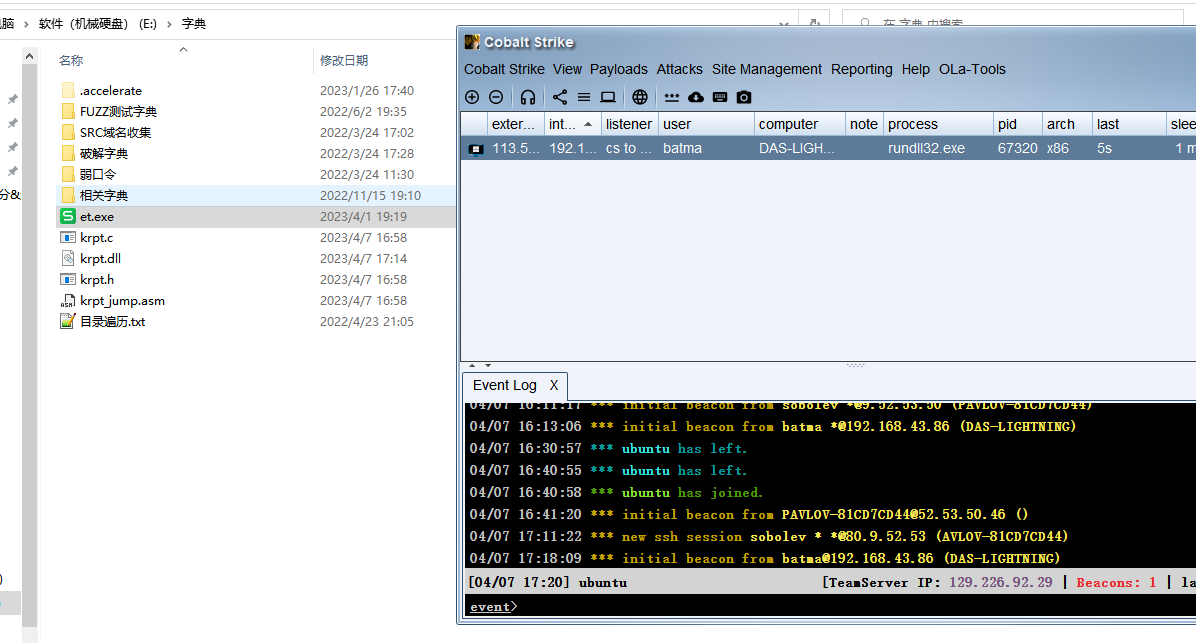Collapse bottom panel with split-pane down arrow
Image resolution: width=1196 pixels, height=643 pixels.
[x=488, y=365]
